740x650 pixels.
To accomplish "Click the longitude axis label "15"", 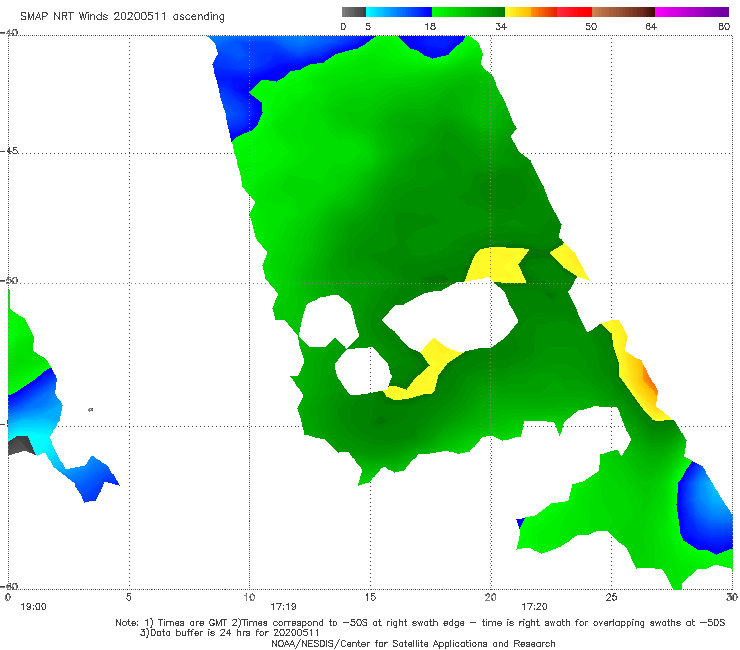I will pos(370,597).
